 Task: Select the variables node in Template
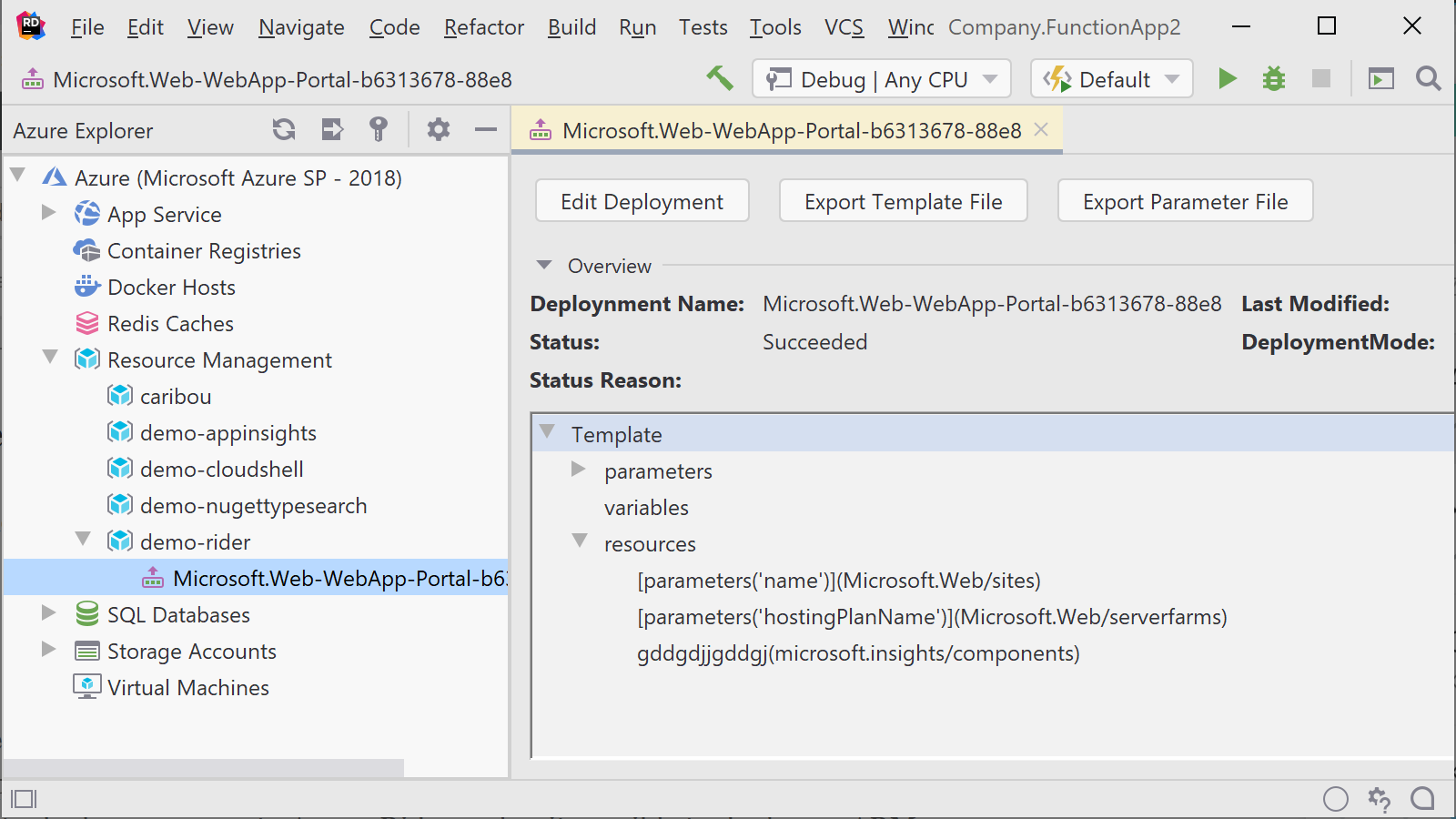[646, 507]
